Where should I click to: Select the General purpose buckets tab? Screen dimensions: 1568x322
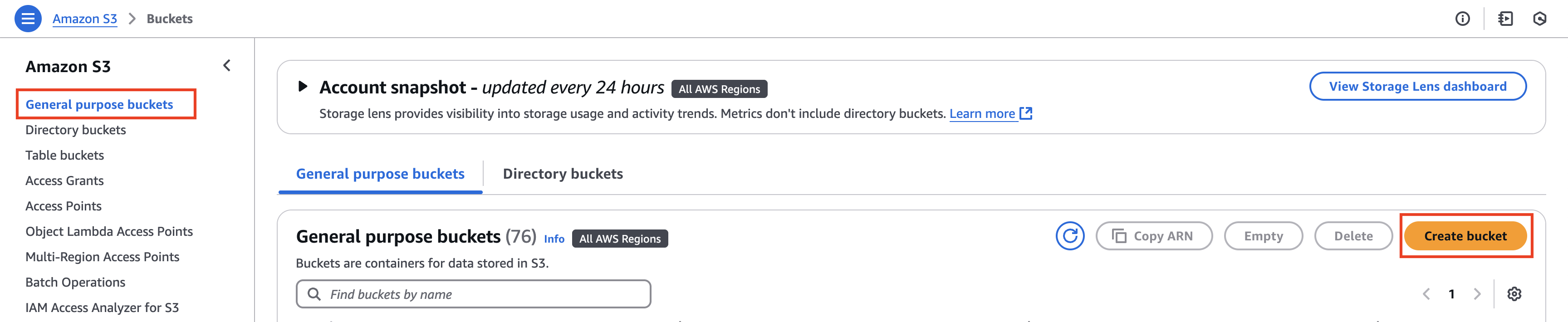(380, 174)
